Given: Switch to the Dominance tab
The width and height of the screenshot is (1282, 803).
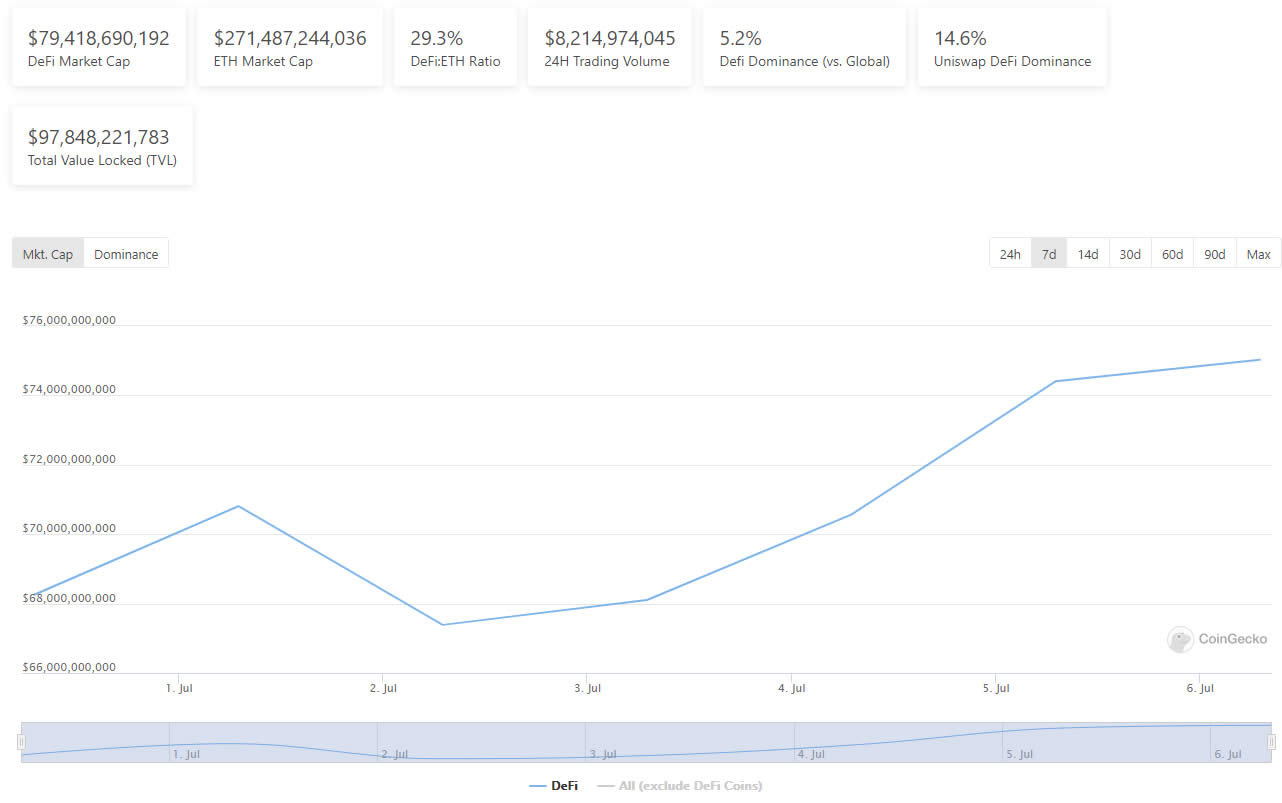Looking at the screenshot, I should (126, 254).
